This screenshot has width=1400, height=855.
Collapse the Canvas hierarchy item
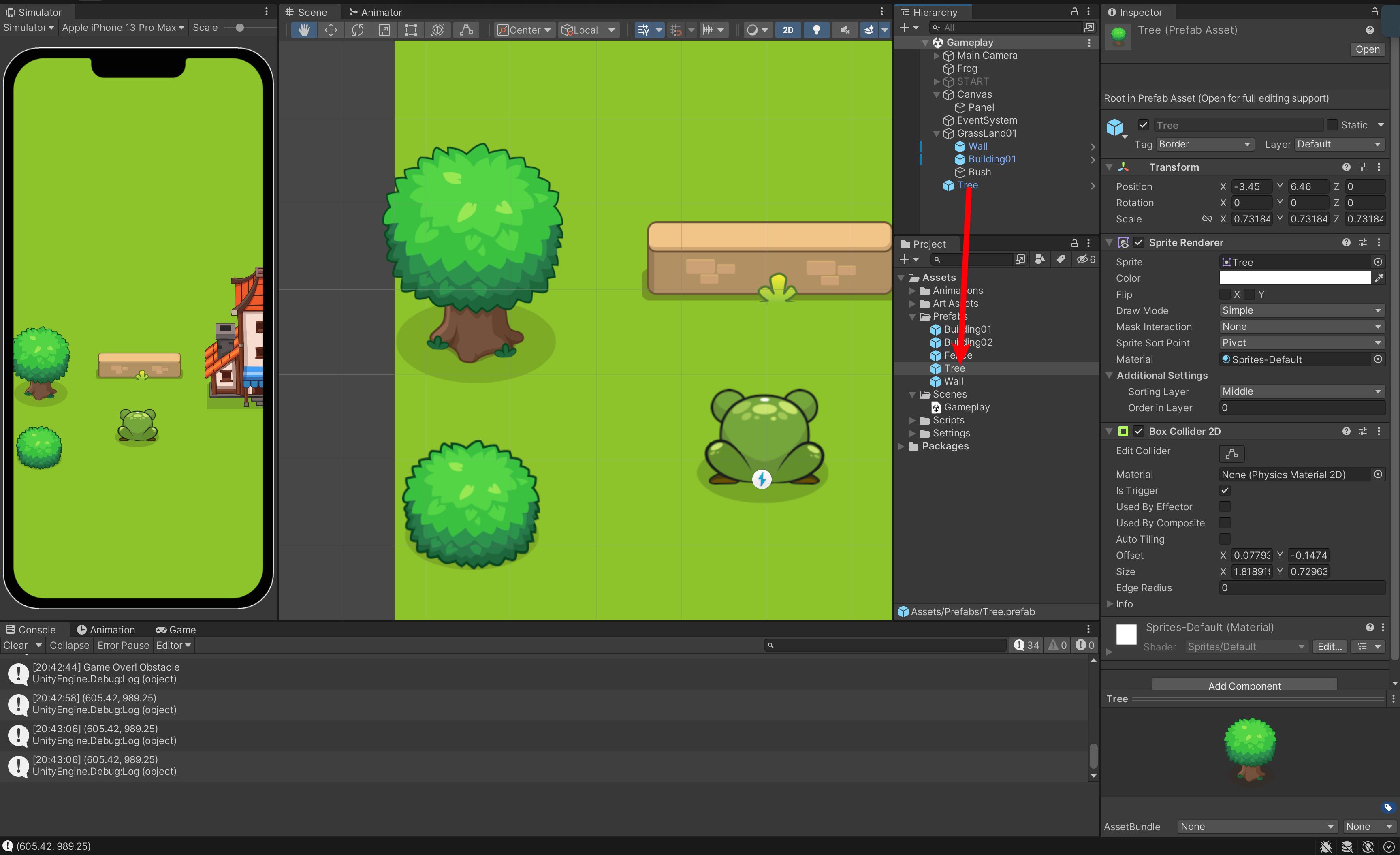point(936,94)
